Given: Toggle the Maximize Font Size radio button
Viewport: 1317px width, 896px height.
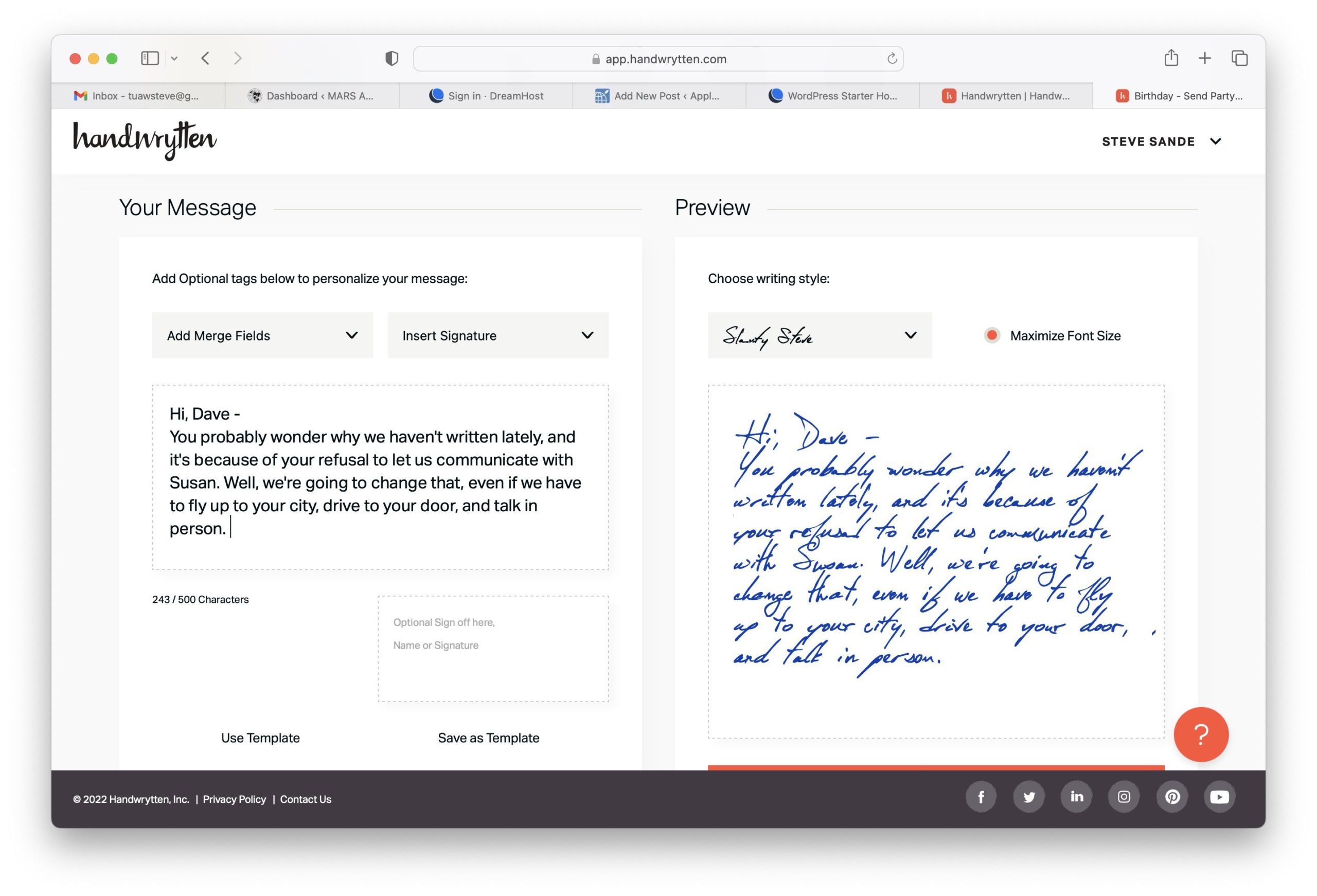Looking at the screenshot, I should 992,335.
